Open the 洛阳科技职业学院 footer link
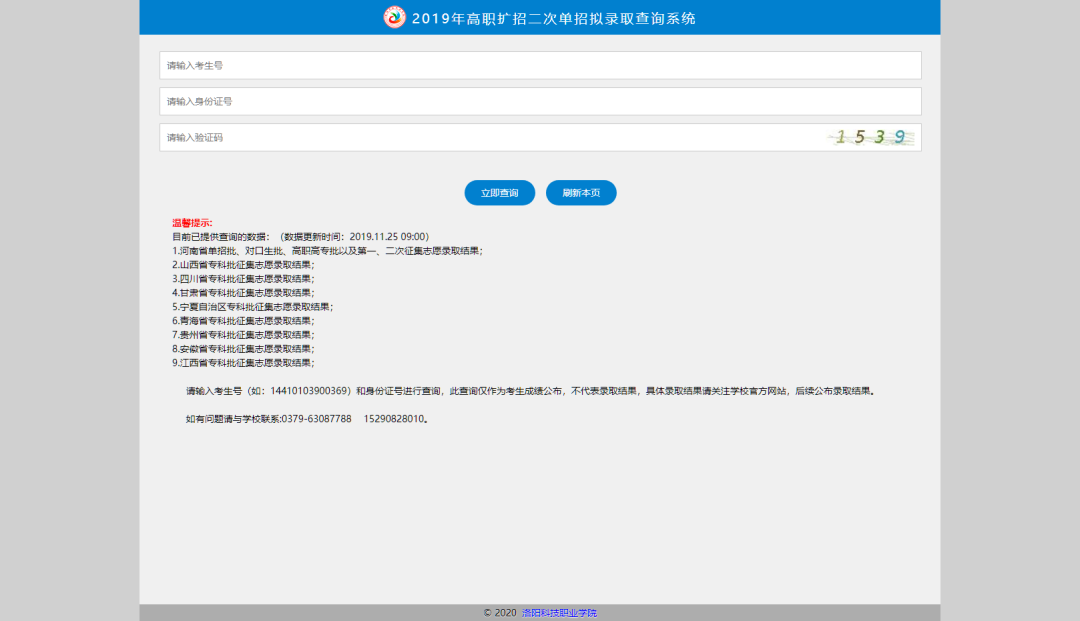The image size is (1080, 621). (559, 613)
